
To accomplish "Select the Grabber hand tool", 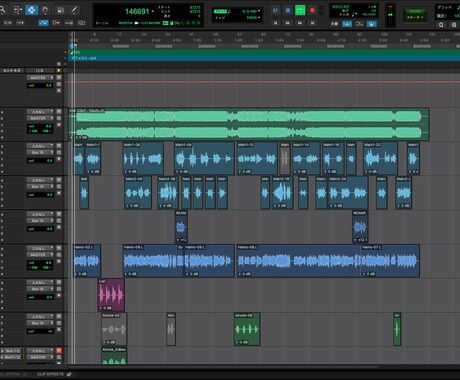I will coord(45,10).
